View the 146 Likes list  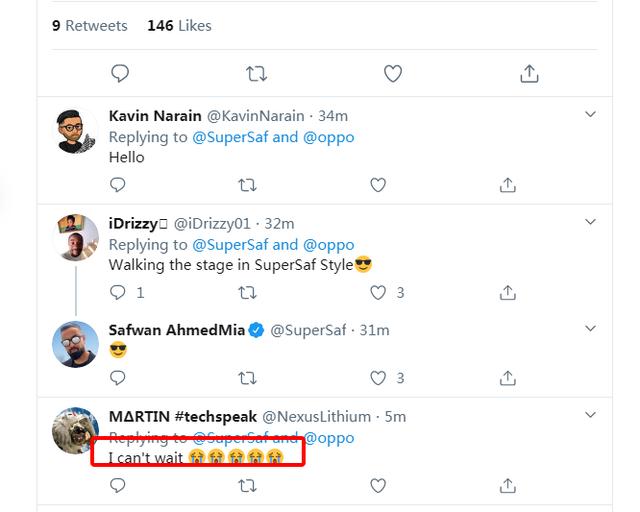[x=179, y=25]
